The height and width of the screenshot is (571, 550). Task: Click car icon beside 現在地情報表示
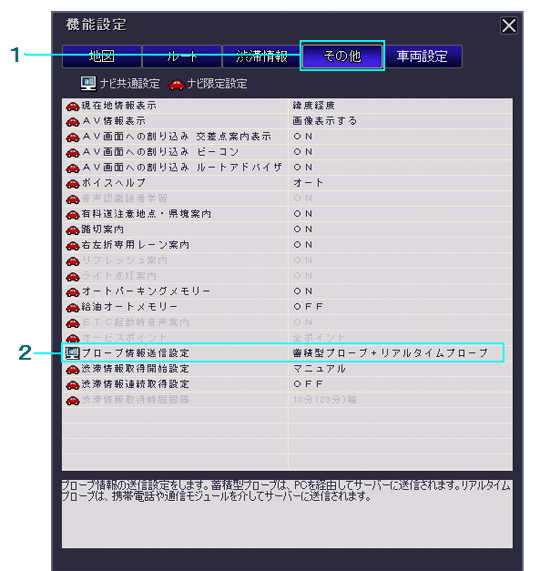click(x=72, y=106)
